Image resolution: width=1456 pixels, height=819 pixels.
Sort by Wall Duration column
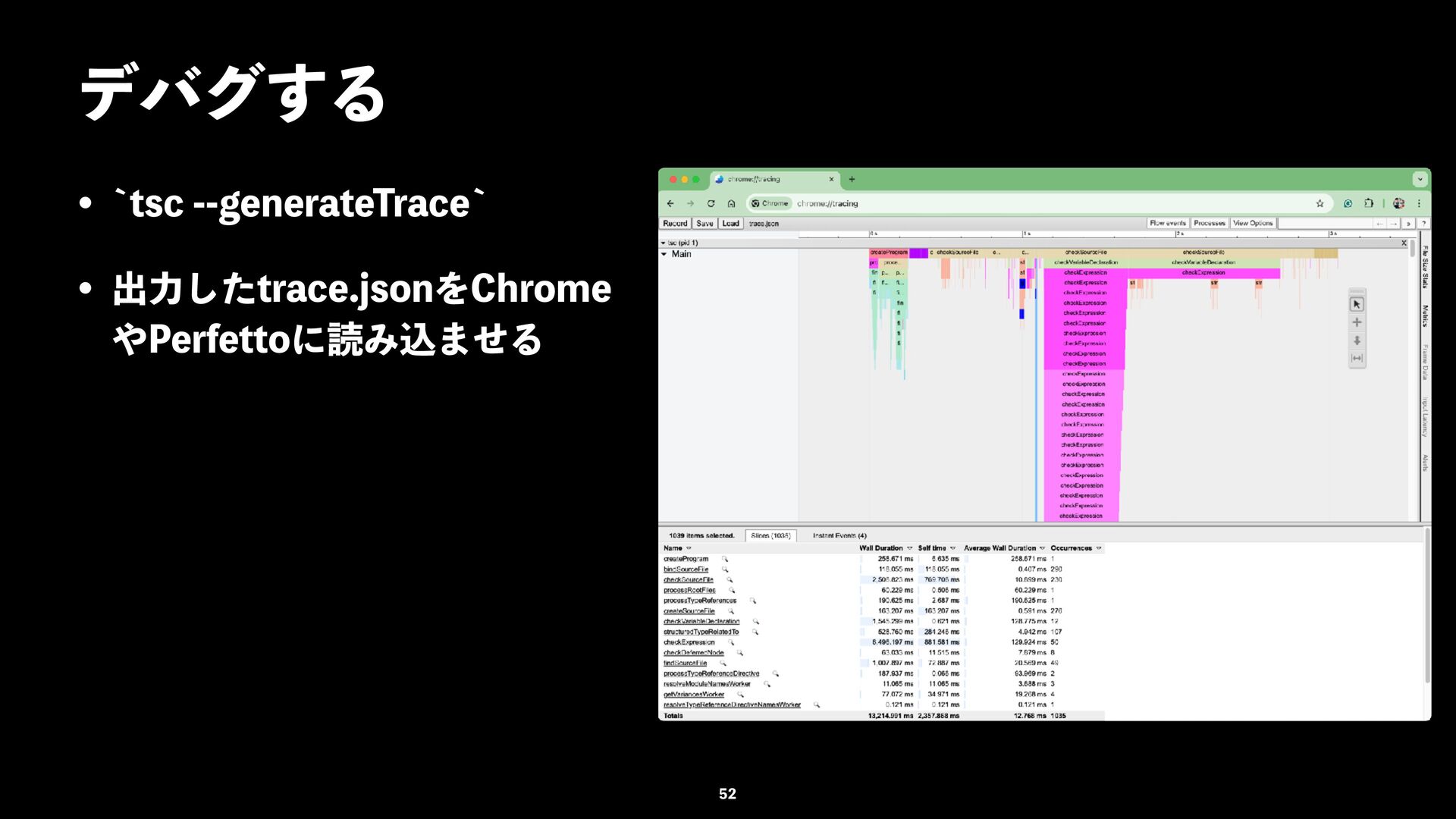885,548
